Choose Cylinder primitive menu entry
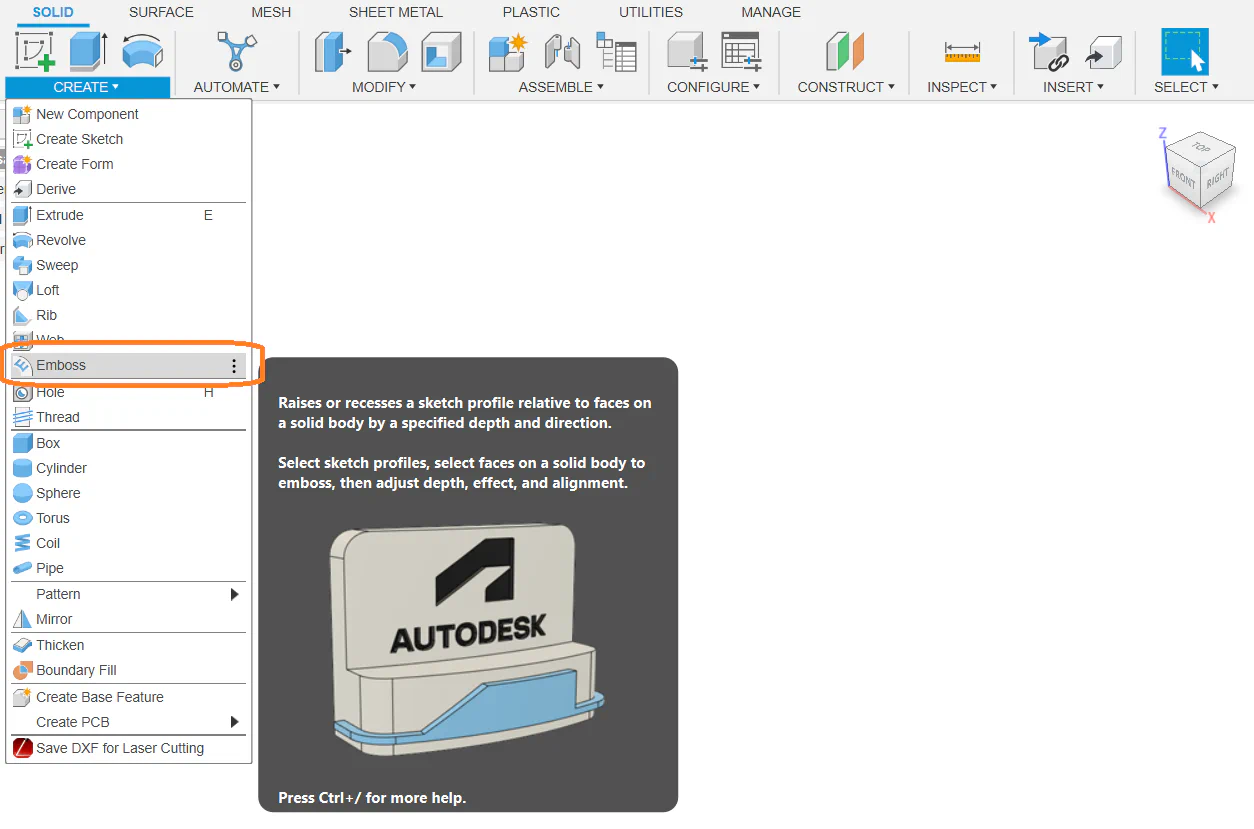The image size is (1254, 829). 128,468
